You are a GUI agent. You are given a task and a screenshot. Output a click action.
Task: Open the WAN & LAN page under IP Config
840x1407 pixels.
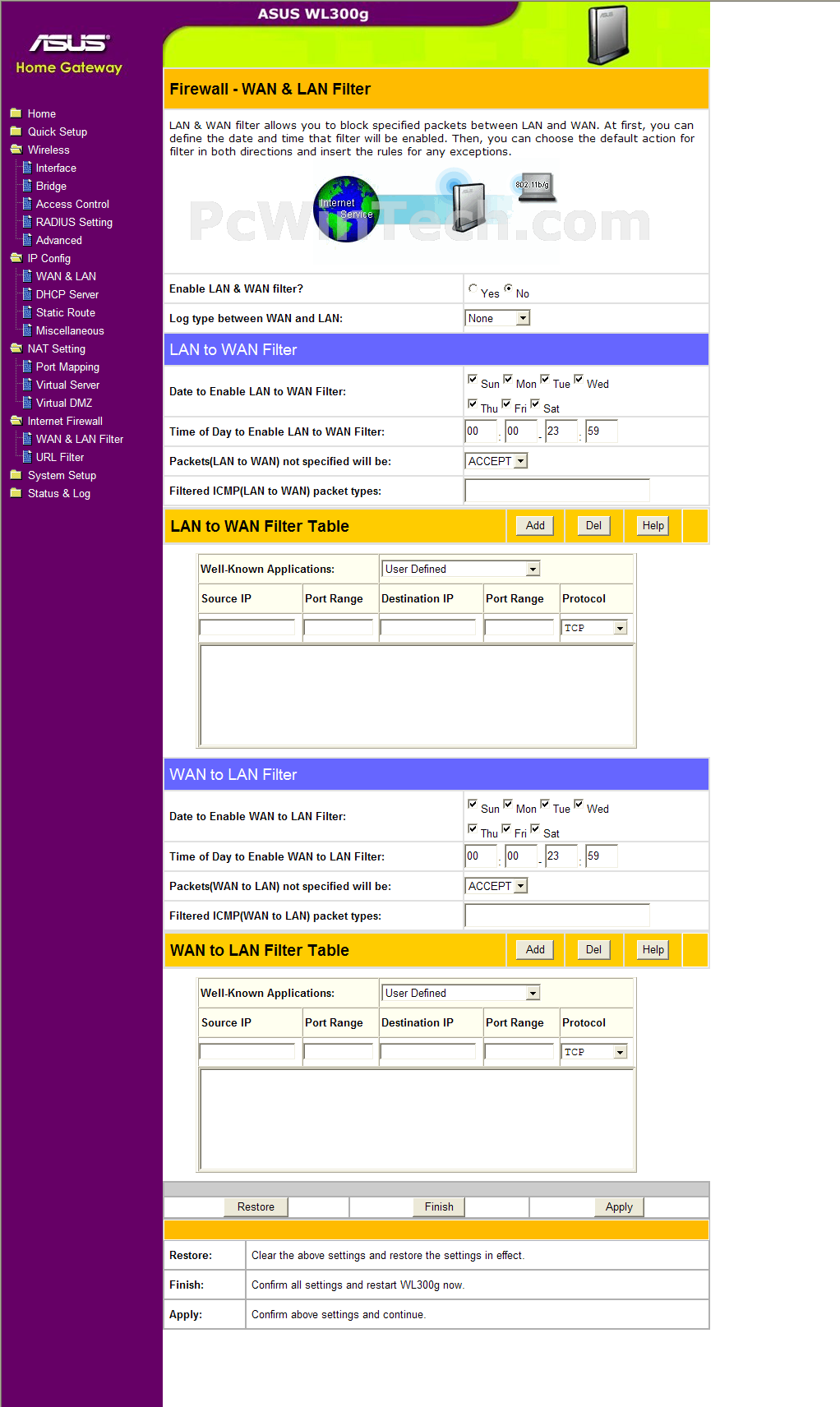[x=66, y=276]
